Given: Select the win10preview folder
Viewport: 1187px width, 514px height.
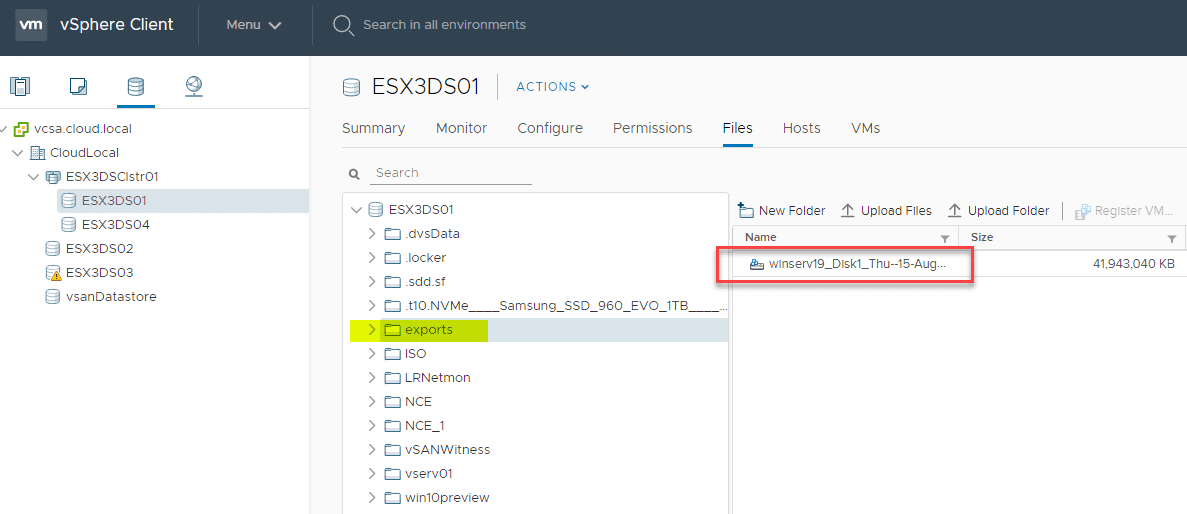Looking at the screenshot, I should coord(447,498).
